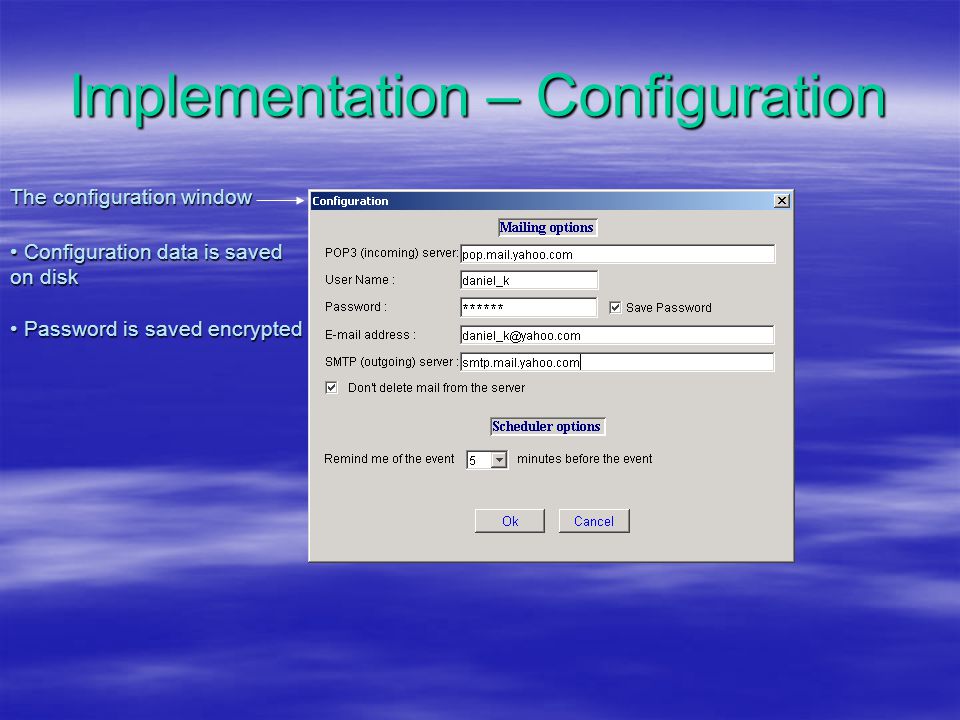Click the POP3 incoming server field
This screenshot has height=720, width=960.
617,254
